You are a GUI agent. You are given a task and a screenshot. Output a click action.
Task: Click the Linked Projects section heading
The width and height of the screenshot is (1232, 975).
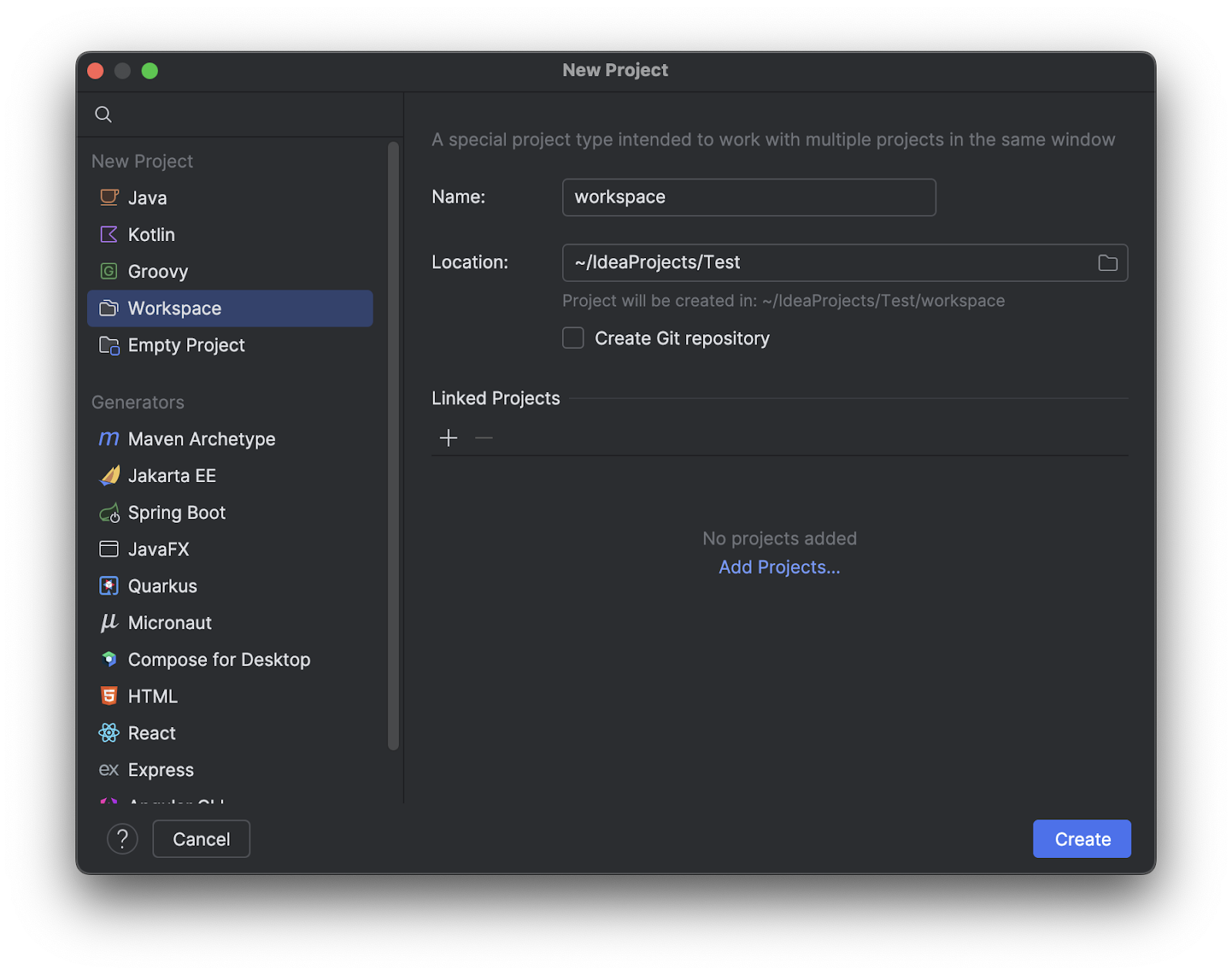coord(496,398)
